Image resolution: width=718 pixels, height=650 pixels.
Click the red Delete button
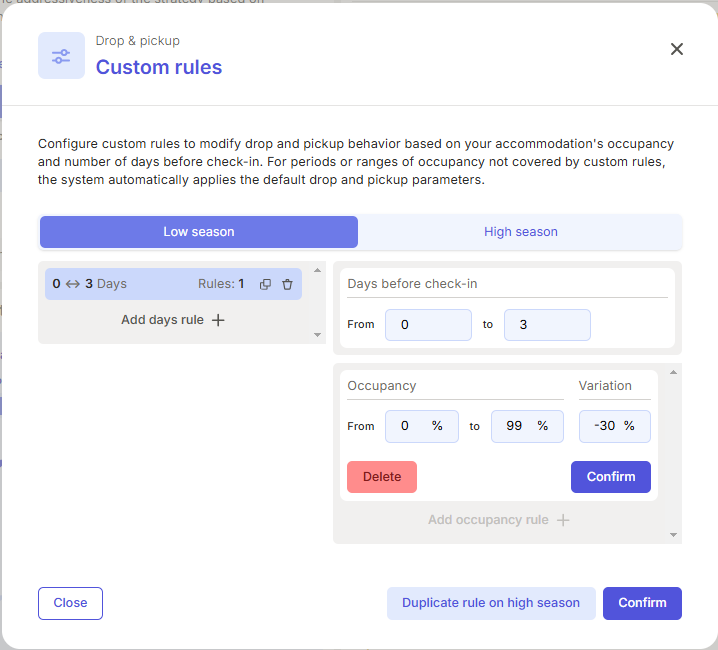382,477
